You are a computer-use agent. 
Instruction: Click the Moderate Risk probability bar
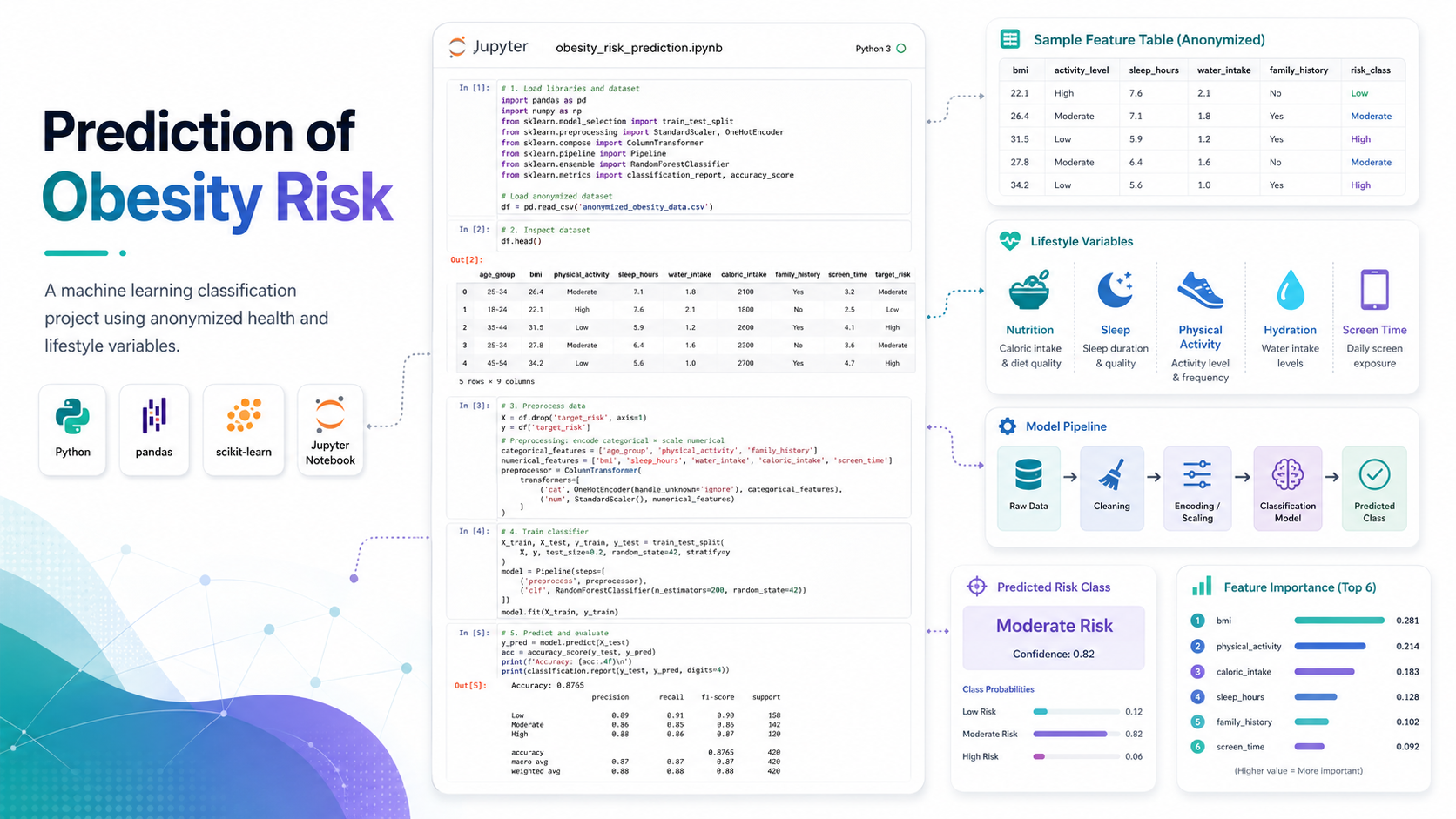1069,734
